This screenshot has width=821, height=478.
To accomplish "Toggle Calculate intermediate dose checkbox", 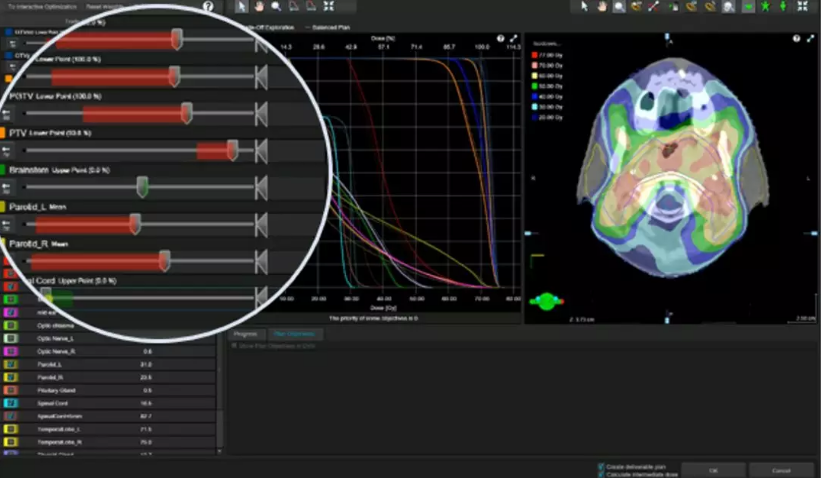I will pyautogui.click(x=600, y=473).
